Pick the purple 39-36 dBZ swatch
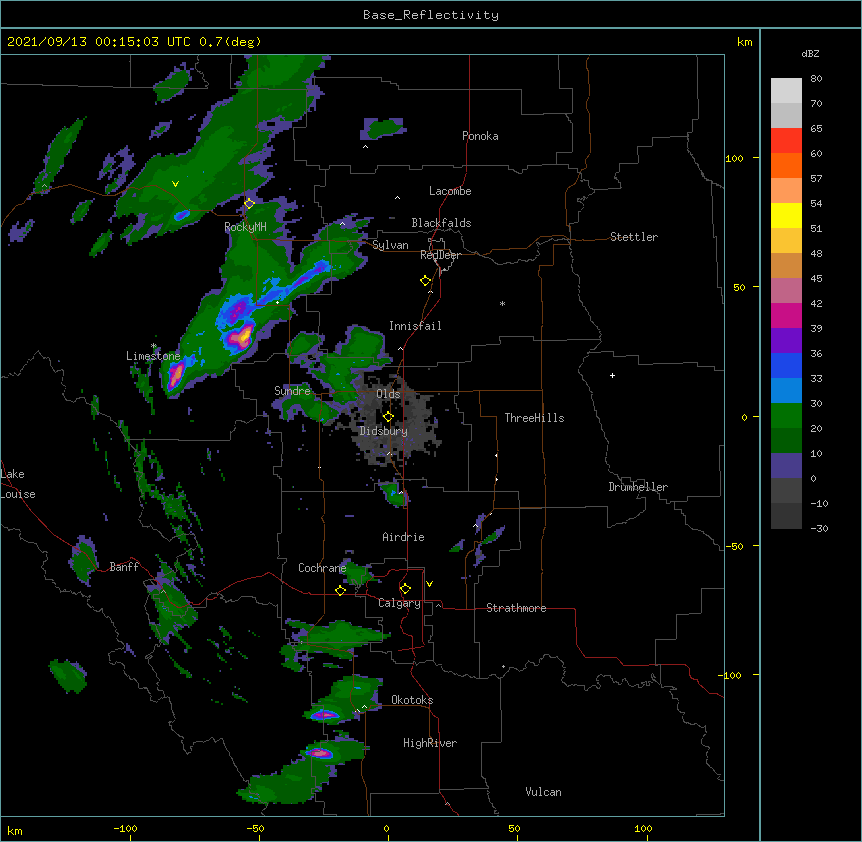The height and width of the screenshot is (842, 862). (786, 341)
